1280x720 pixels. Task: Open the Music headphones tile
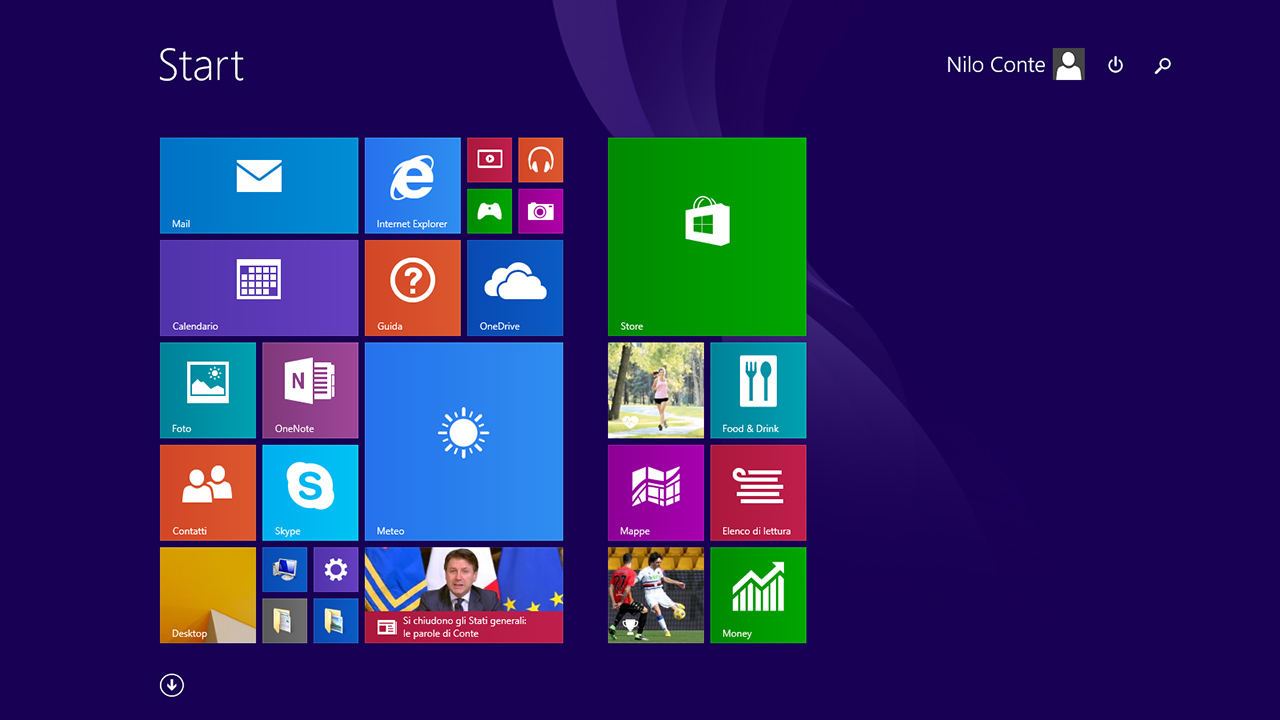point(540,160)
